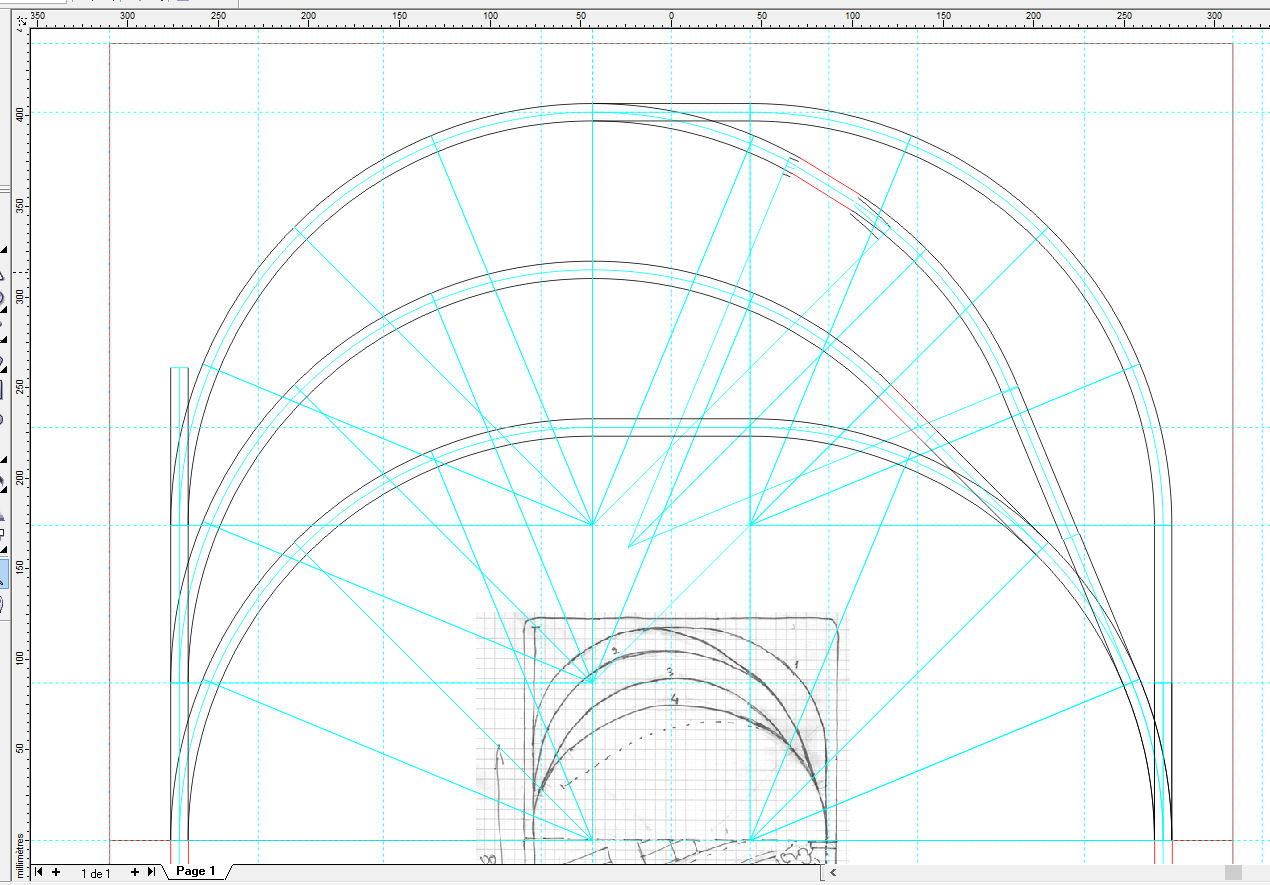Open the Page 1 tab
This screenshot has width=1270, height=885.
(195, 872)
